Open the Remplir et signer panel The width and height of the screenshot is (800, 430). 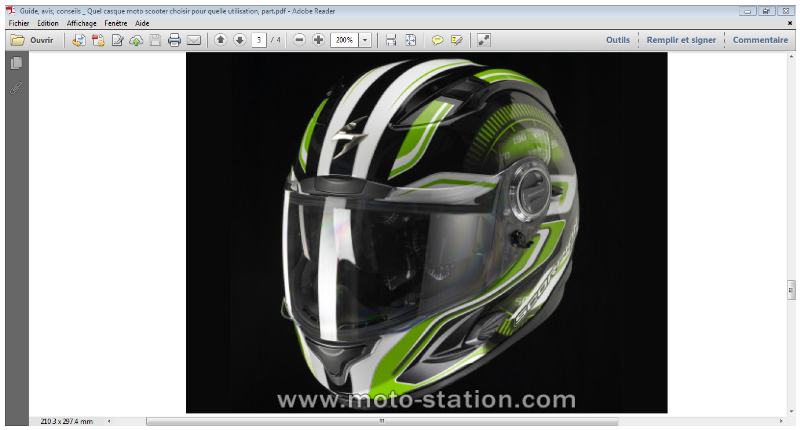[681, 40]
